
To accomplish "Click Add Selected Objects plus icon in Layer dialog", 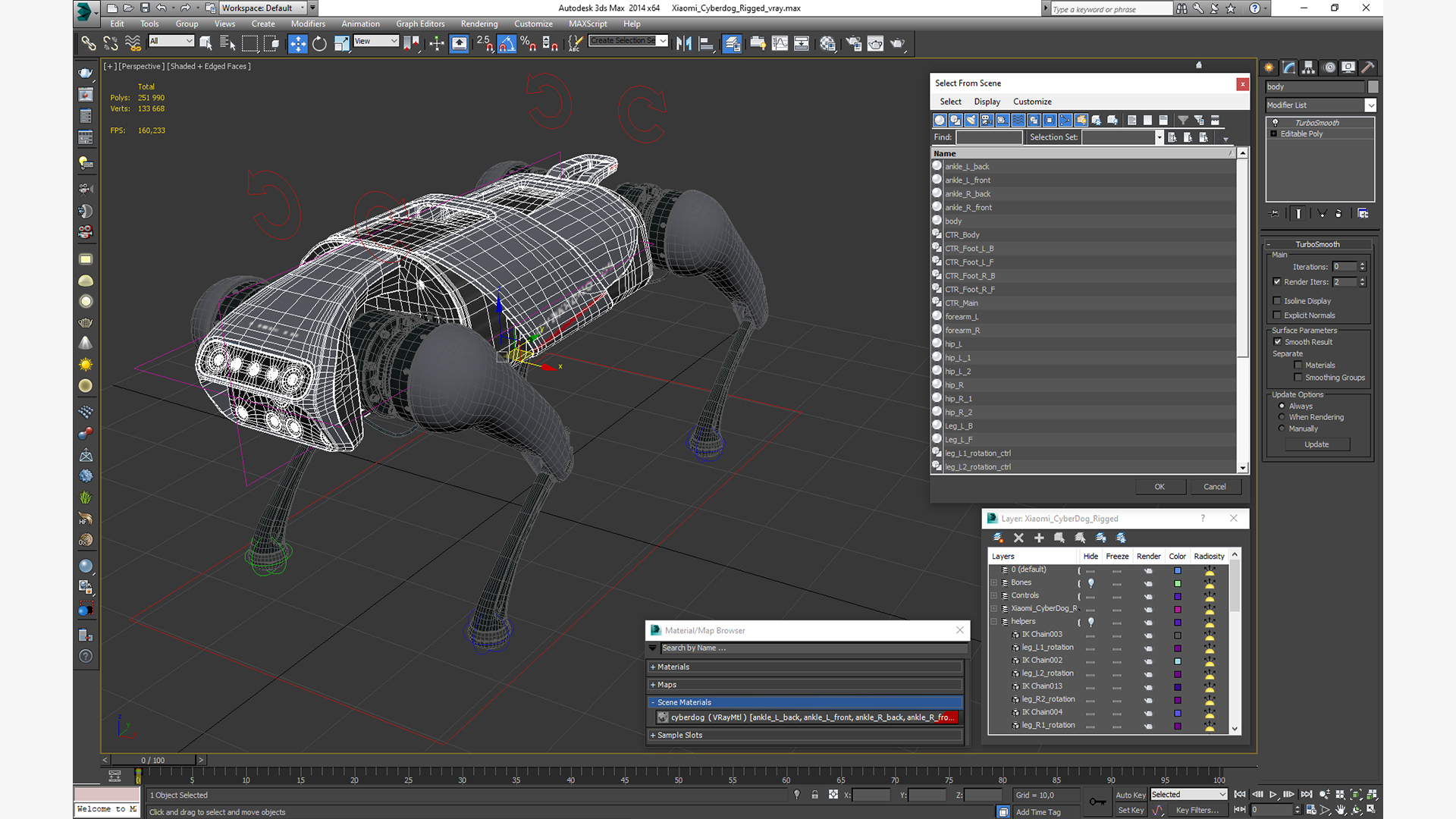I will 1039,538.
